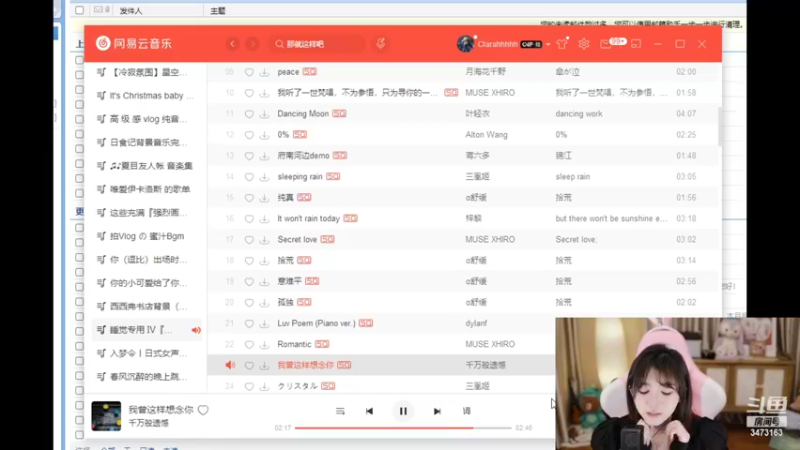Seek on the red playback progress bar
800x450 pixels.
(x=403, y=428)
